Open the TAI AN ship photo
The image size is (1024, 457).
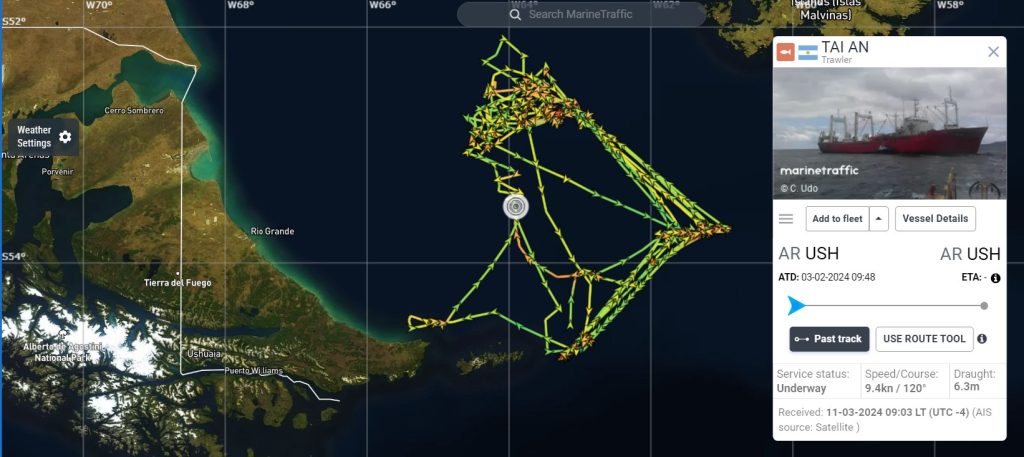(x=889, y=133)
